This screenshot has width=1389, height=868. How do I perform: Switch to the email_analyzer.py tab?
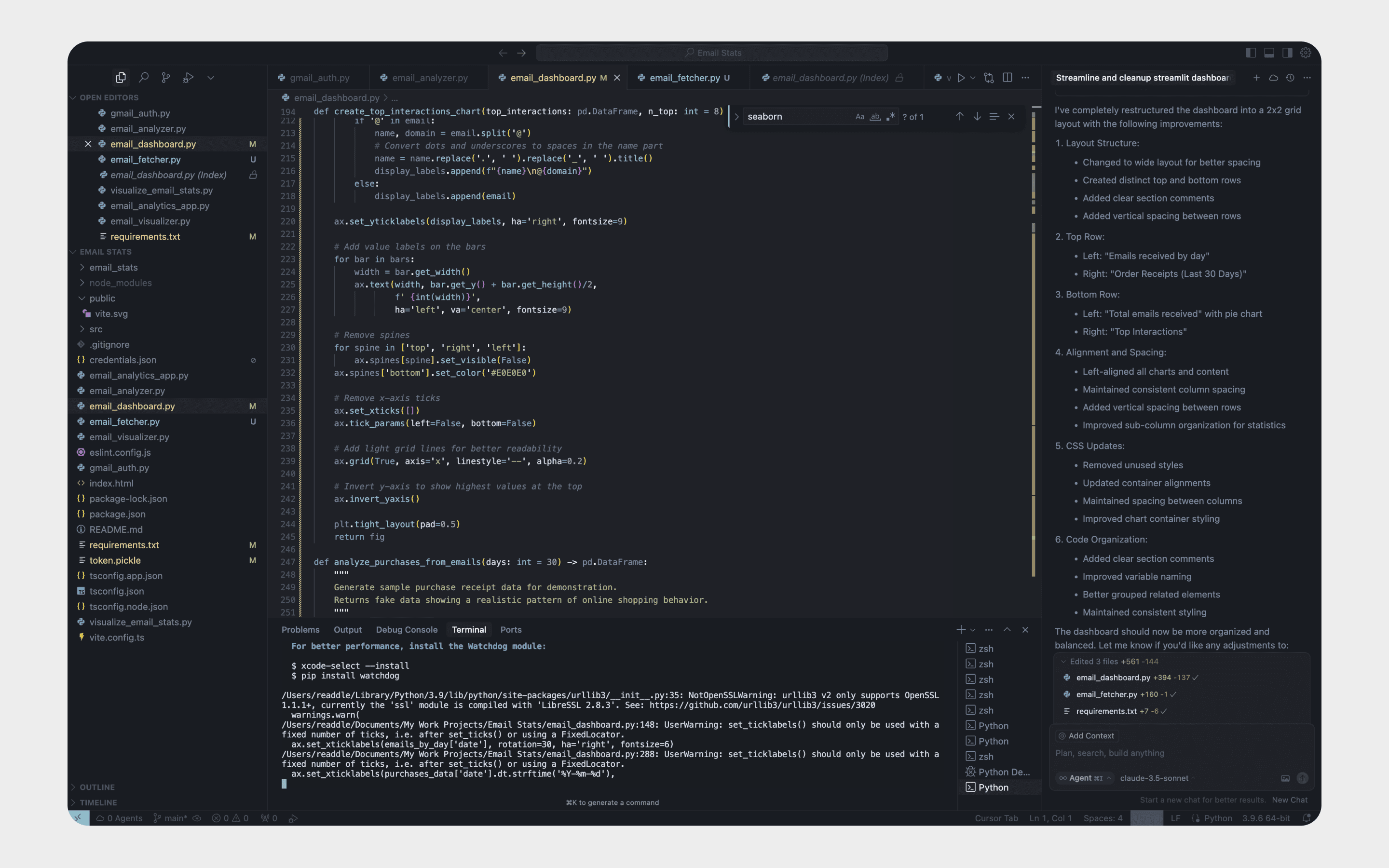point(429,78)
